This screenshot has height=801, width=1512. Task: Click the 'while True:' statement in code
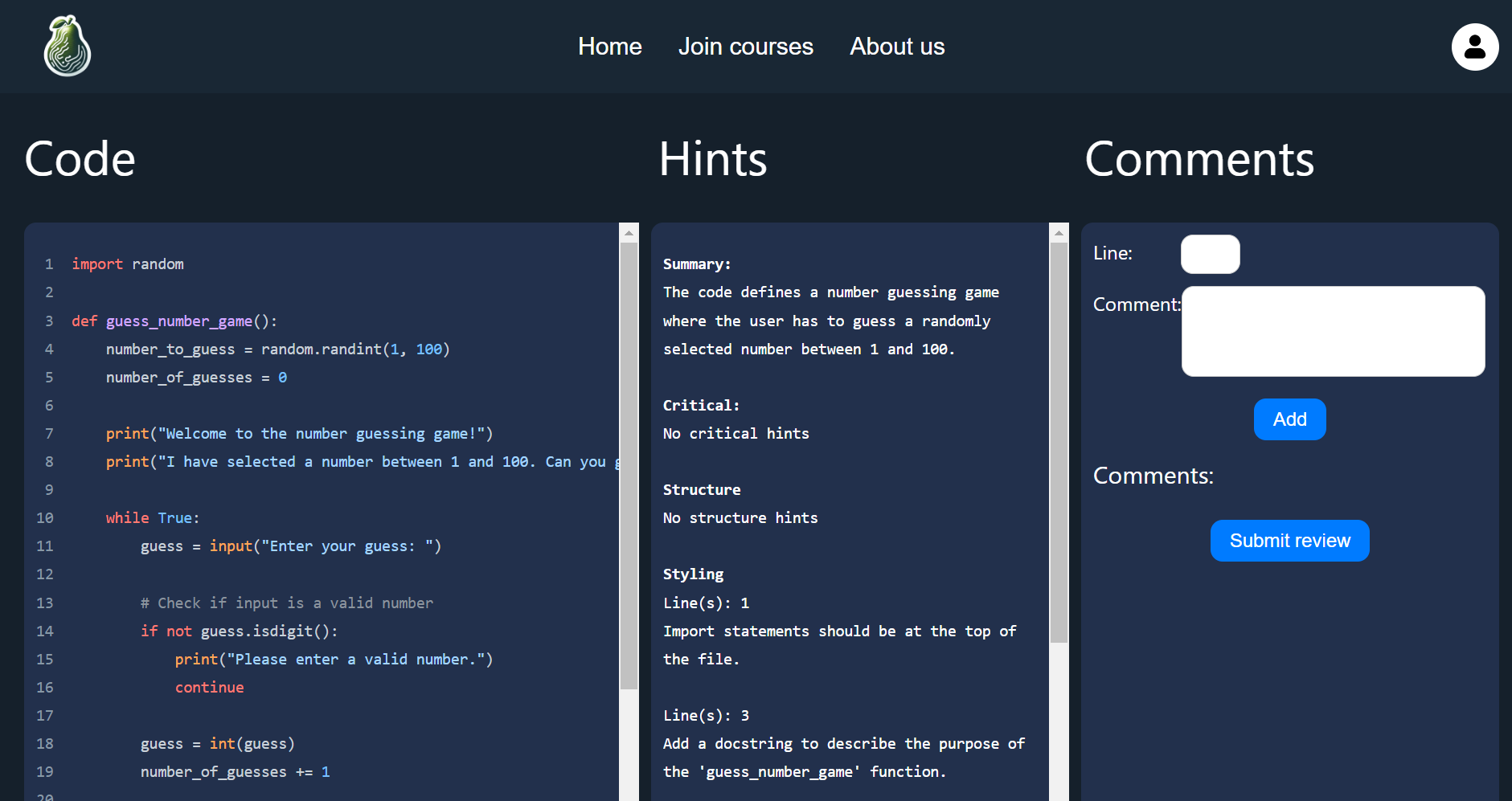tap(152, 518)
